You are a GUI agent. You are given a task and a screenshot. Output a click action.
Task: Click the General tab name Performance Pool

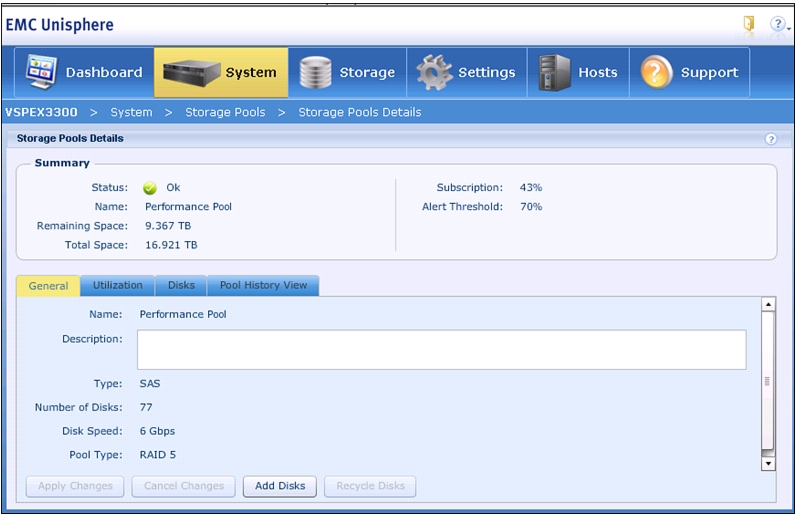(183, 314)
